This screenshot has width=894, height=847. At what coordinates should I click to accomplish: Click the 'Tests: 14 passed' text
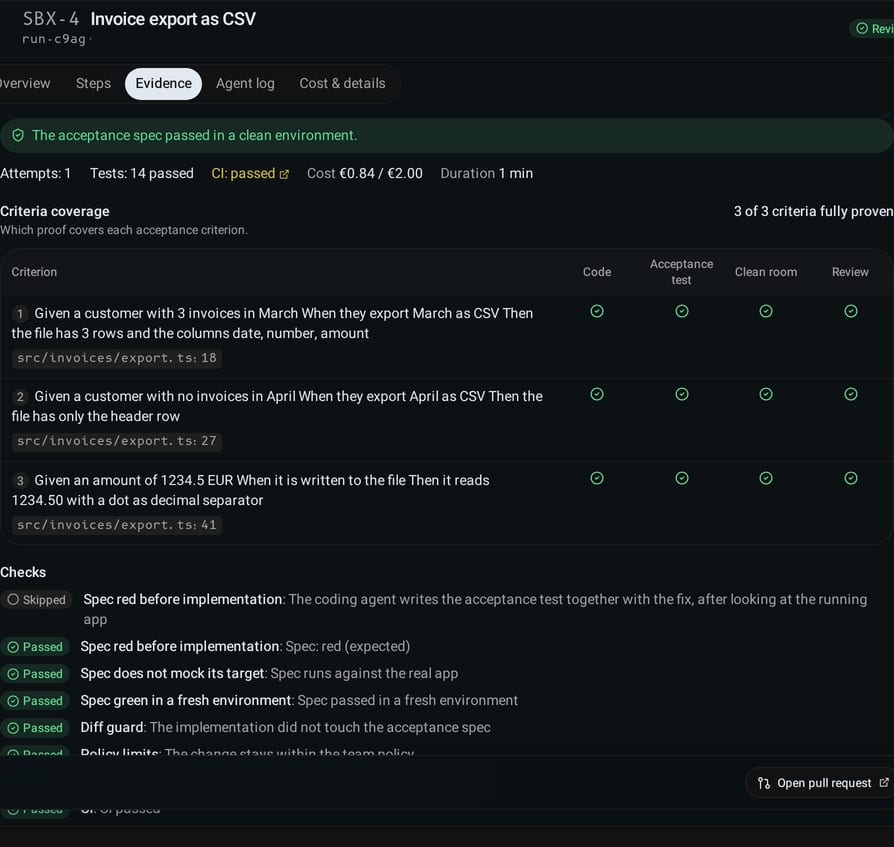point(142,173)
